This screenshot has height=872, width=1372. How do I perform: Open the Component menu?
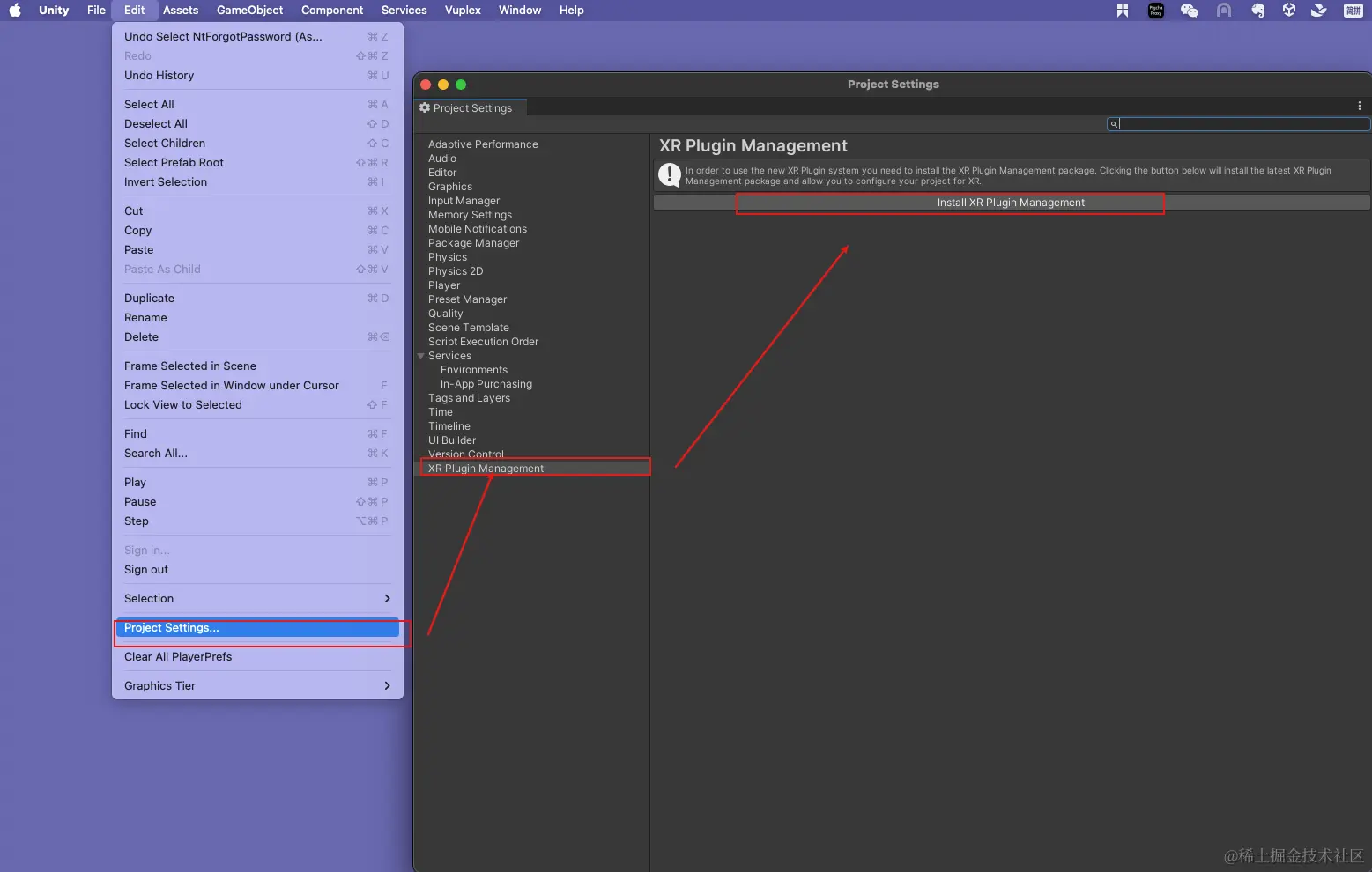(x=332, y=11)
